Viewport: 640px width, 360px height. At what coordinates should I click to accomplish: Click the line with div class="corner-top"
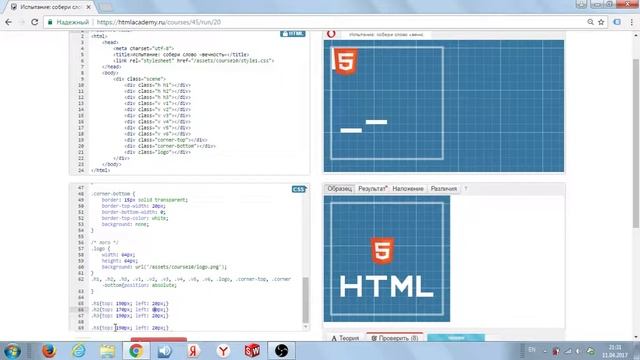(166, 140)
